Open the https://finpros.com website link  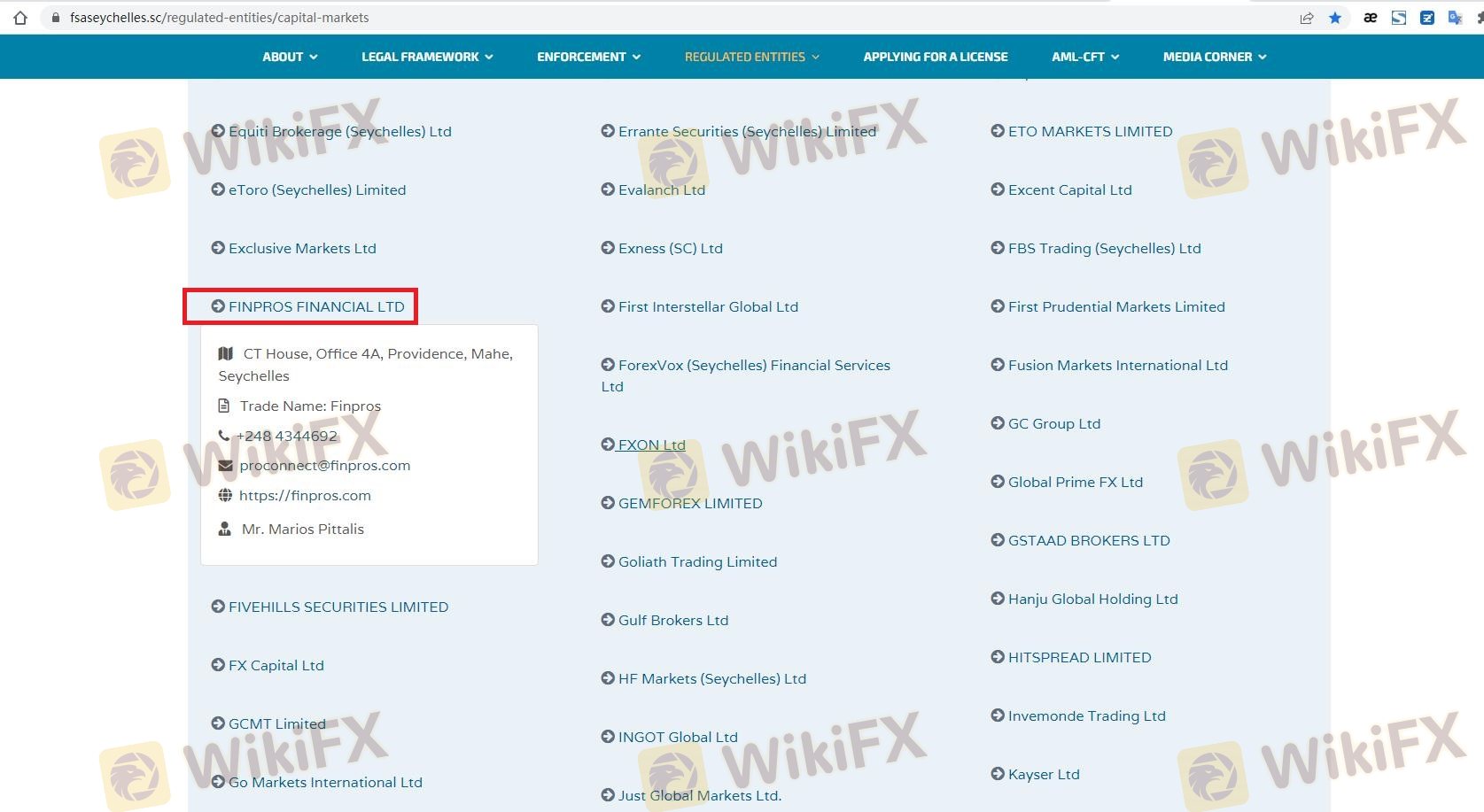pos(305,496)
